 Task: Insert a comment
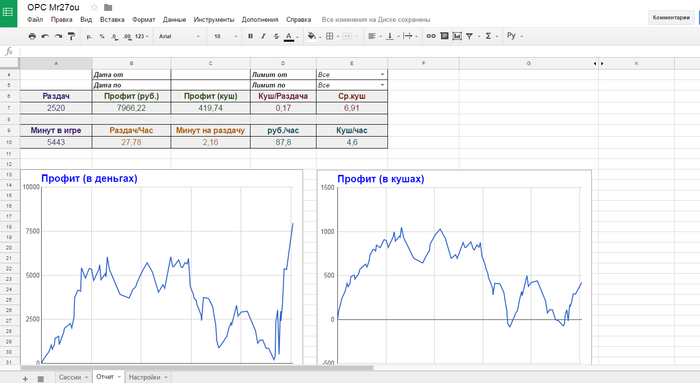click(x=444, y=36)
